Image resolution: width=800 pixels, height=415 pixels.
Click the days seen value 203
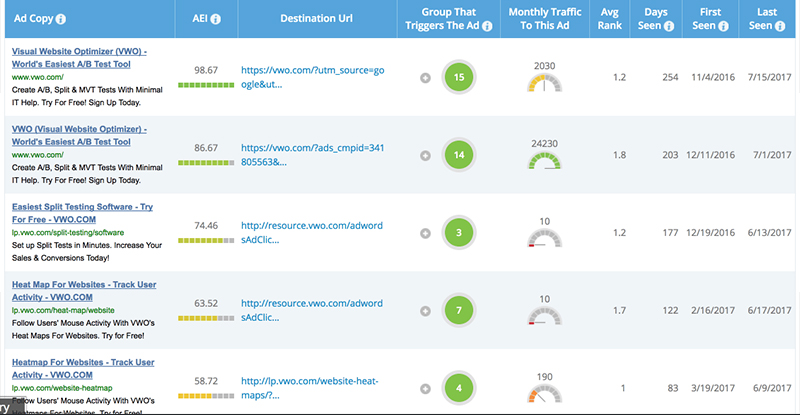(x=670, y=155)
